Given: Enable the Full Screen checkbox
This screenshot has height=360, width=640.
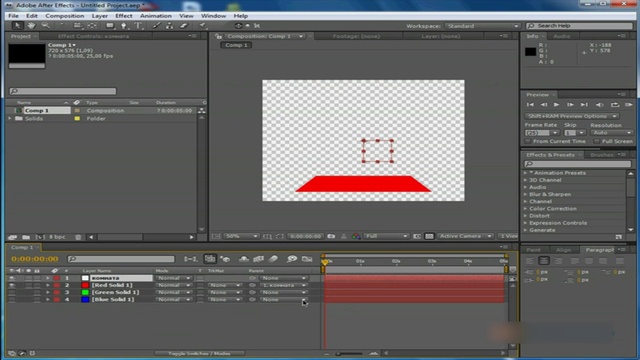Looking at the screenshot, I should coord(597,141).
